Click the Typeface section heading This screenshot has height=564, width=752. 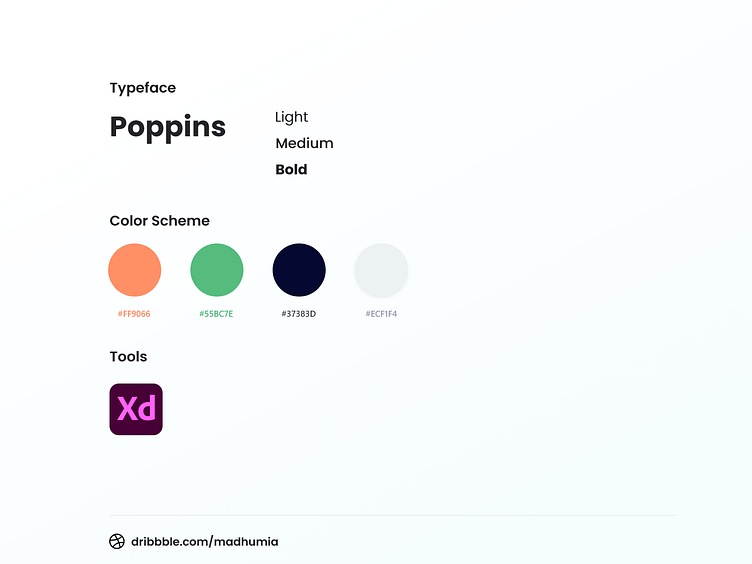tap(143, 88)
